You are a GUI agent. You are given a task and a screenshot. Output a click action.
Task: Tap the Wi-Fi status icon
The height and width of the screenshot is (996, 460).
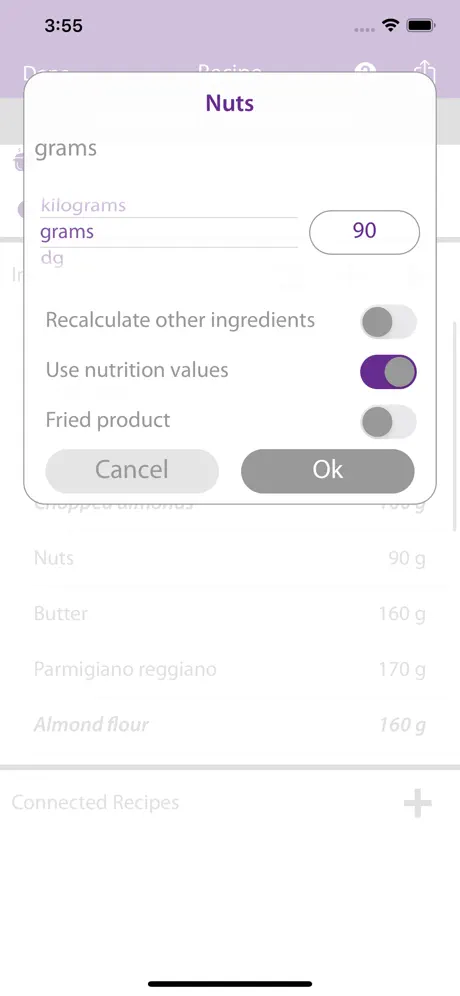coord(390,25)
